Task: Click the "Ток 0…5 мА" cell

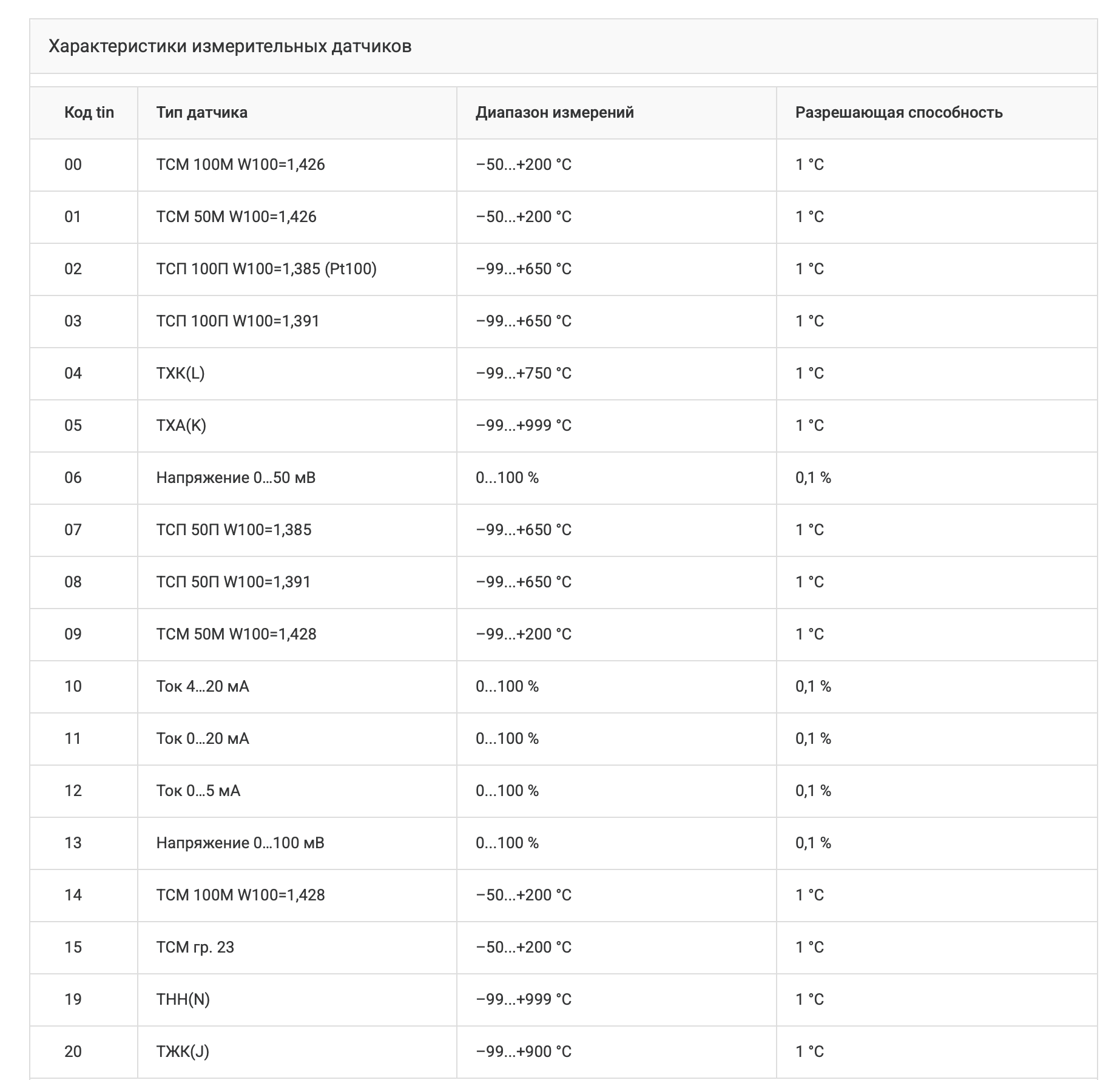Action: point(198,791)
